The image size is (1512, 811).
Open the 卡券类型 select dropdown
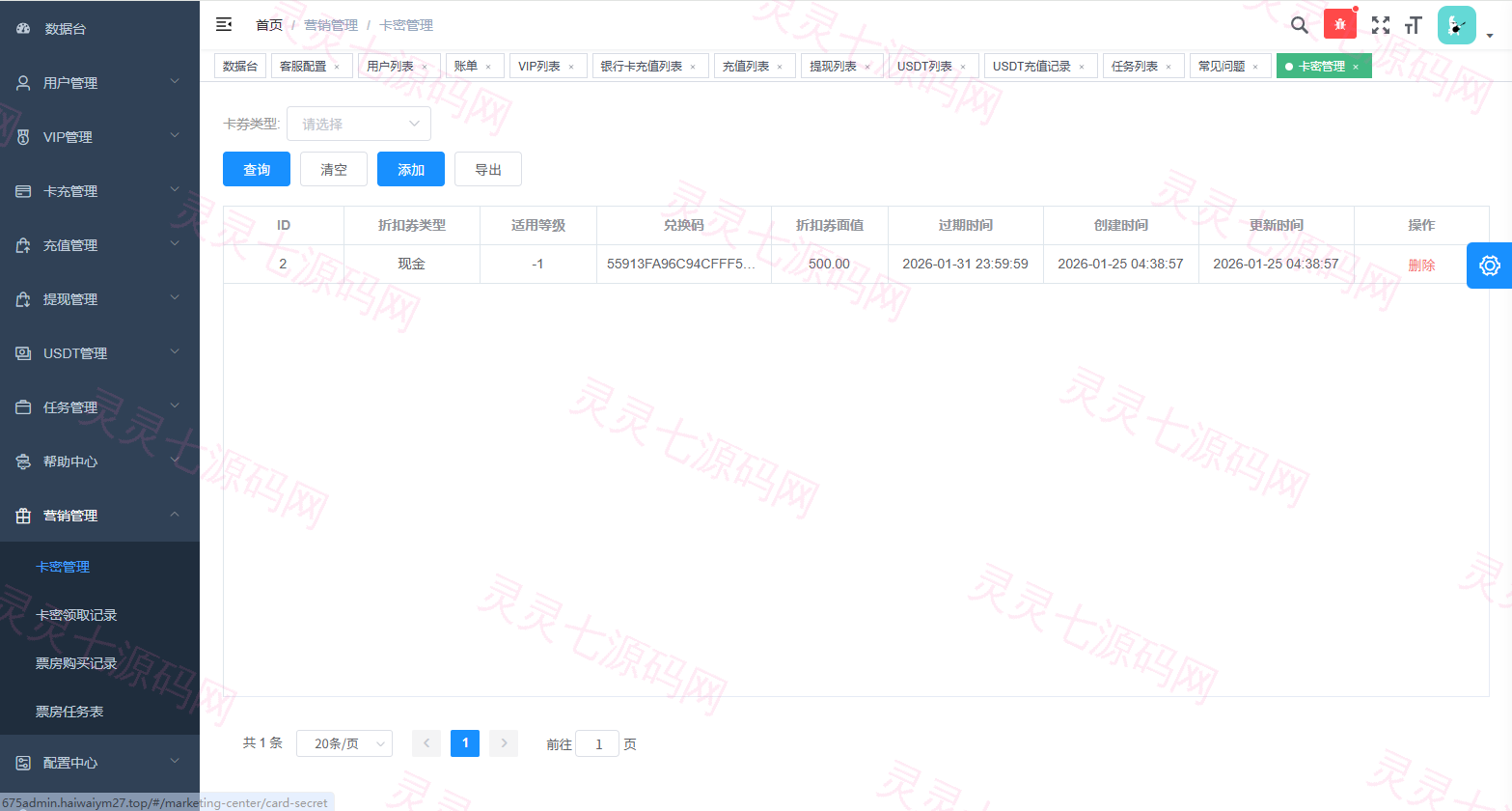click(359, 124)
